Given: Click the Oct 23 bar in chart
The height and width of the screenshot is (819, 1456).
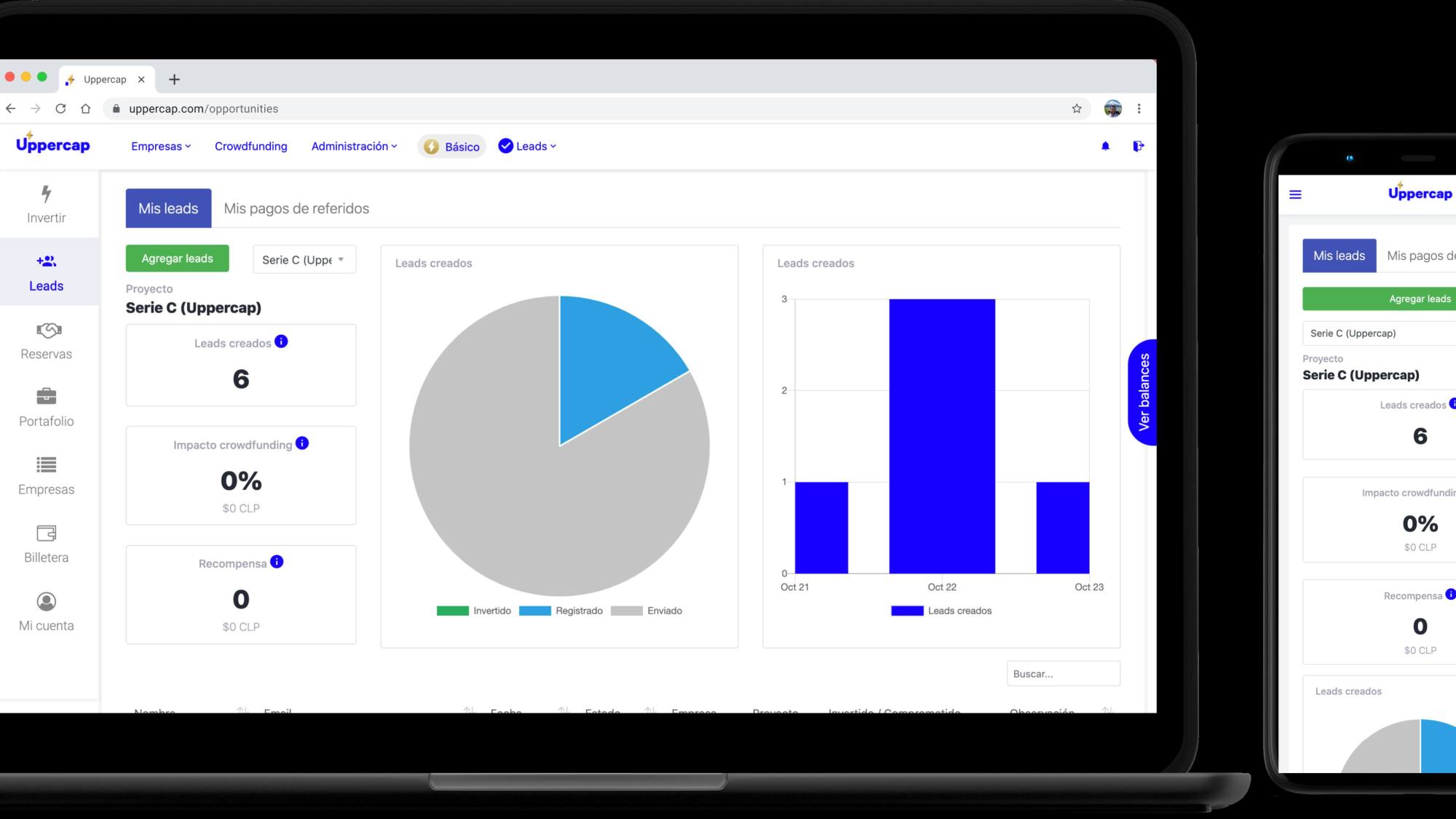Looking at the screenshot, I should tap(1063, 528).
